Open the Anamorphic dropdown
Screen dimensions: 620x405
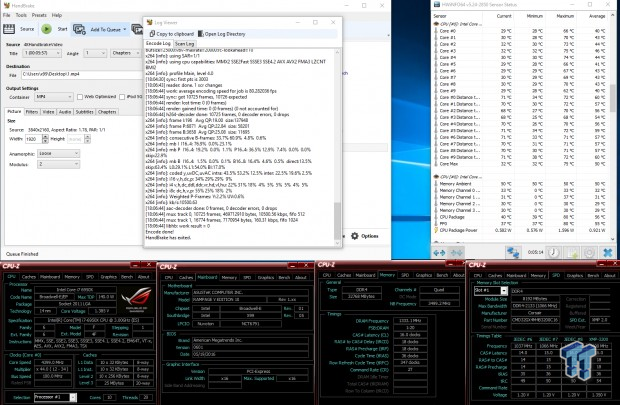coord(59,153)
